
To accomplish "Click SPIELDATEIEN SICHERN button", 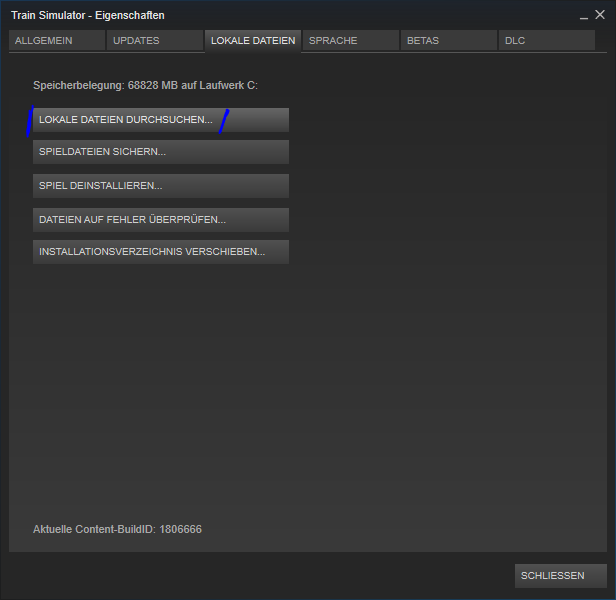I will pyautogui.click(x=161, y=152).
